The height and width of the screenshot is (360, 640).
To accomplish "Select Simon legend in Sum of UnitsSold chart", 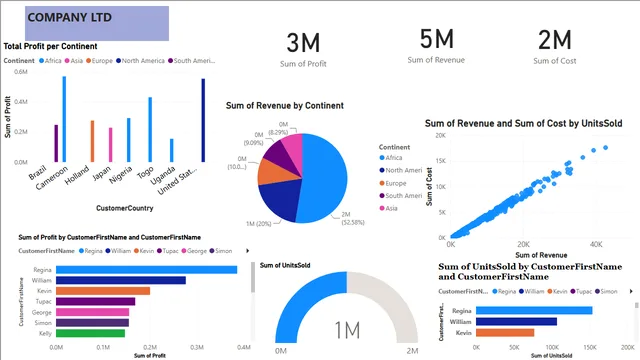I will pyautogui.click(x=606, y=291).
